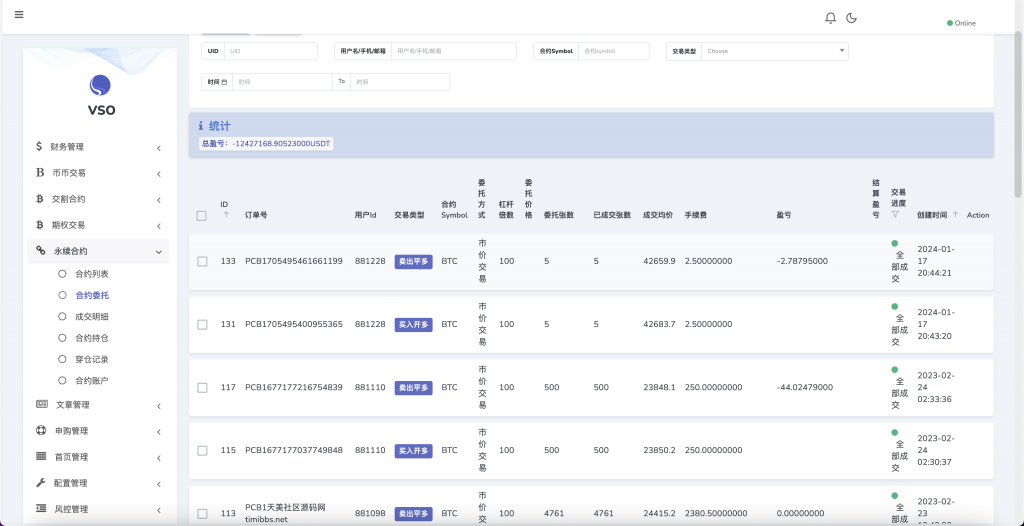The width and height of the screenshot is (1024, 526).
Task: Click 卖出平多 tag for order 133
Action: point(413,261)
